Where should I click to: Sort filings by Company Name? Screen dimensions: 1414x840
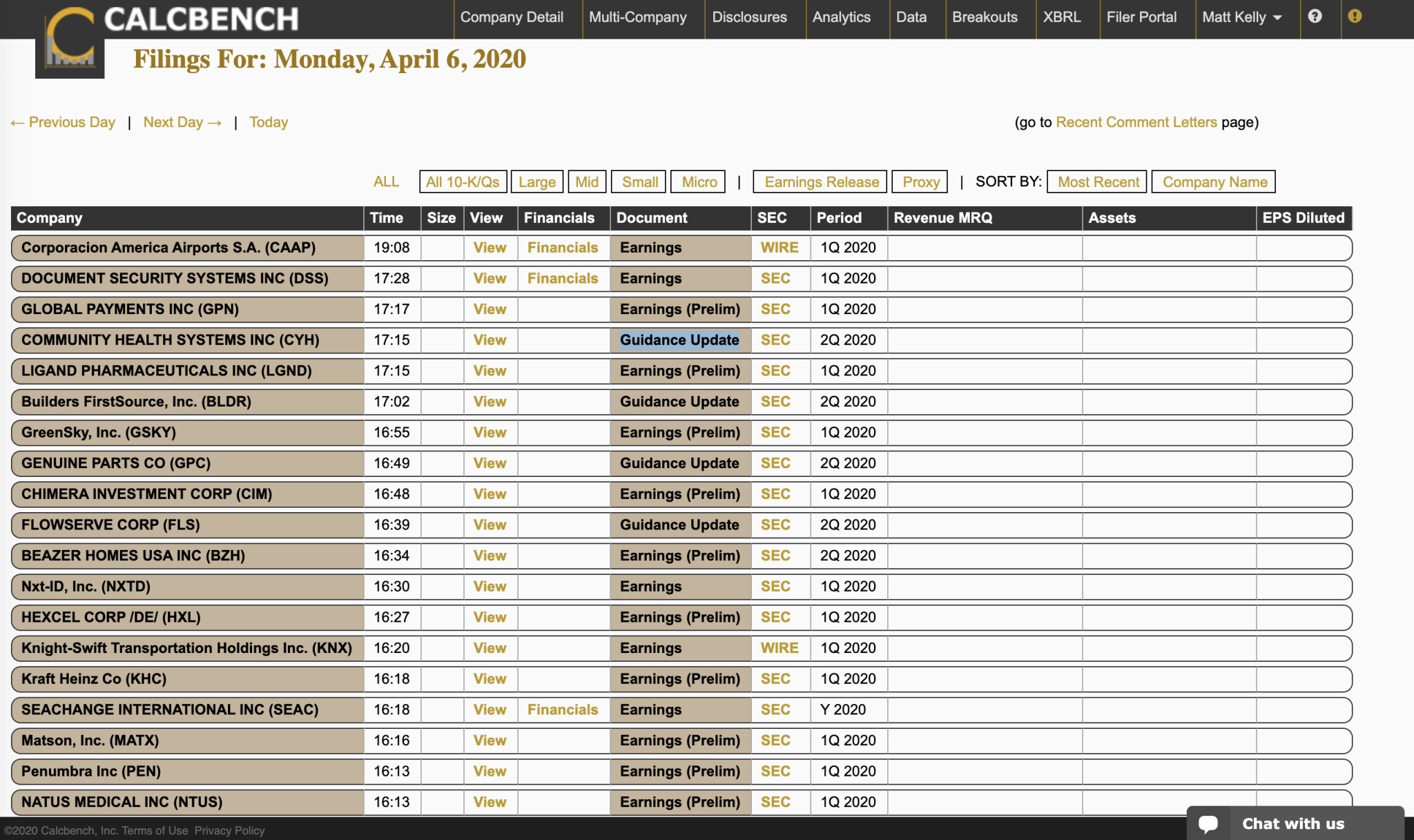[1214, 182]
